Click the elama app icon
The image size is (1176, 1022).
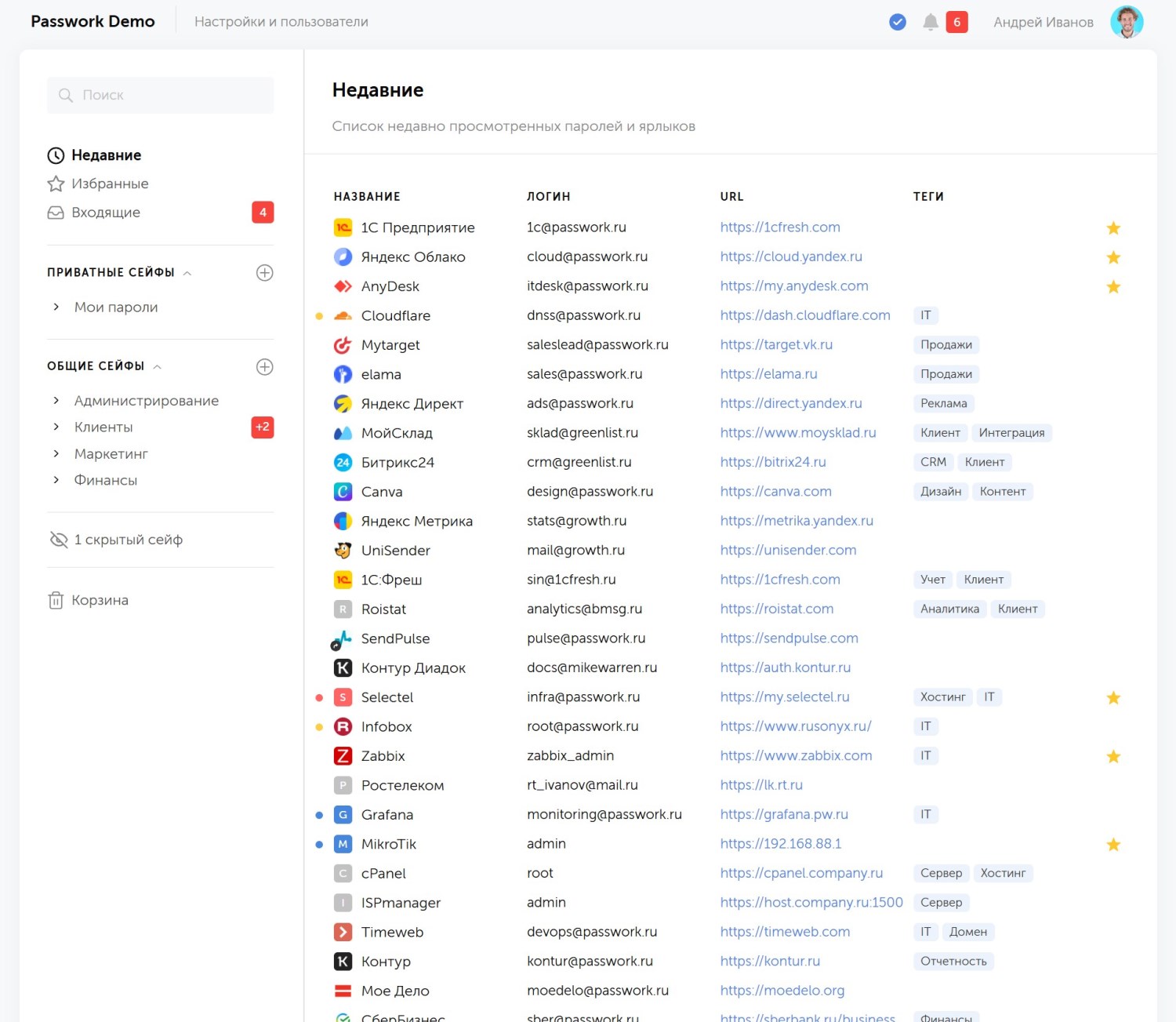point(343,374)
